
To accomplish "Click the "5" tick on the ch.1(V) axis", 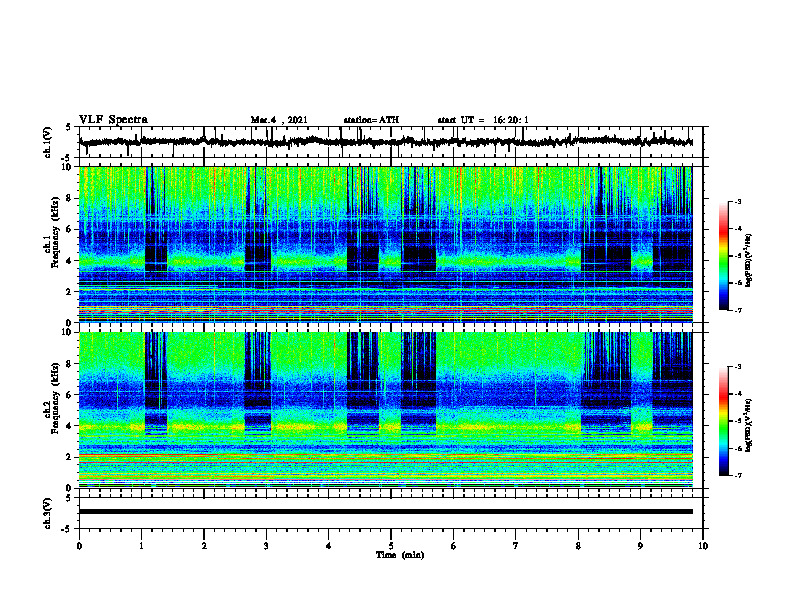I will (x=68, y=127).
